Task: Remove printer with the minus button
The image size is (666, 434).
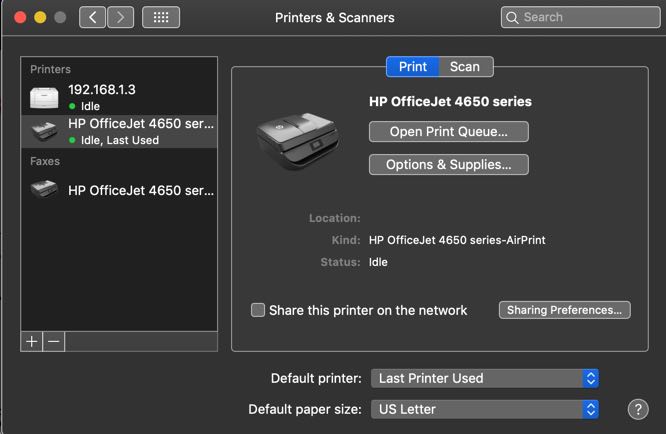Action: [54, 341]
